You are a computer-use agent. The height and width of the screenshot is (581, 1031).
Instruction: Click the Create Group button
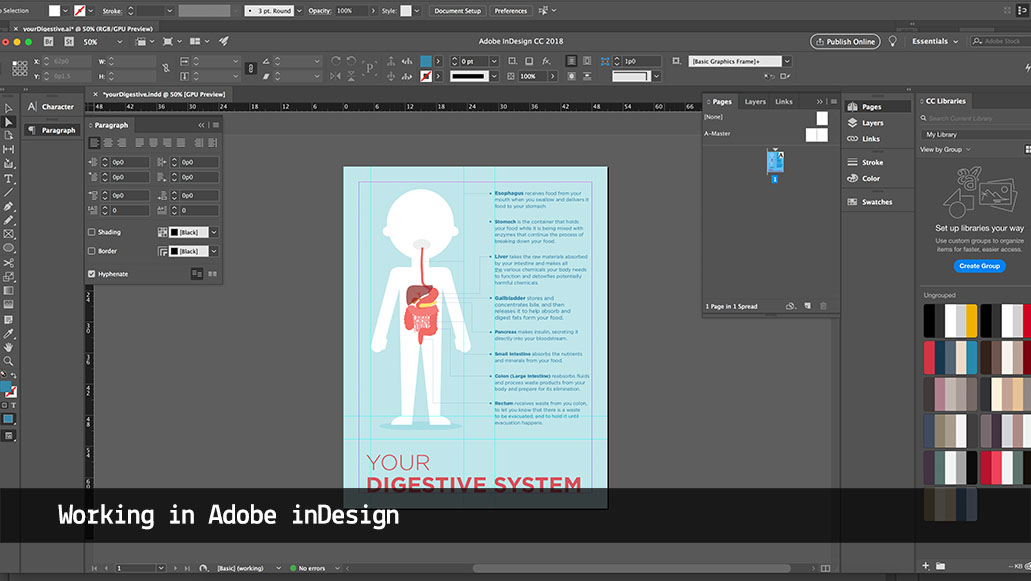(979, 266)
